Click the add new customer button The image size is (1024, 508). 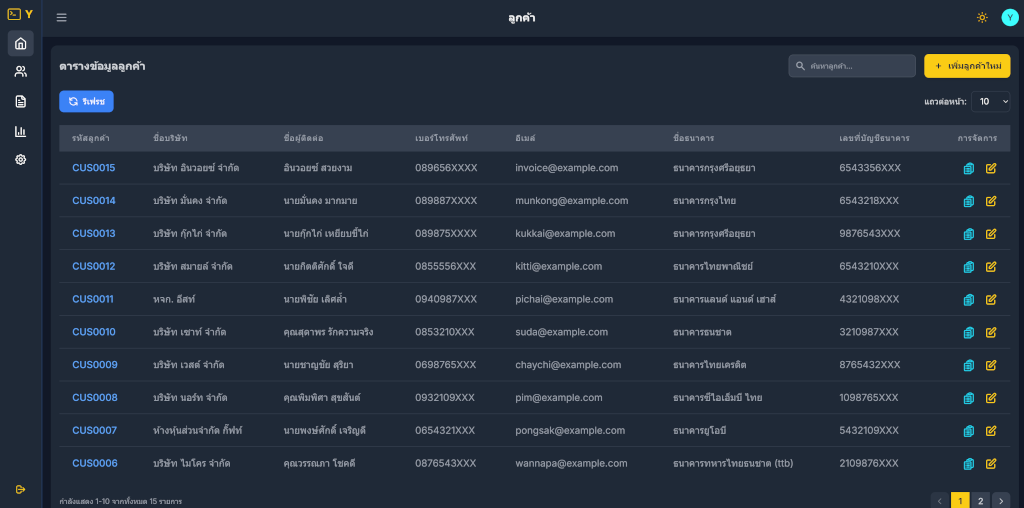(966, 66)
